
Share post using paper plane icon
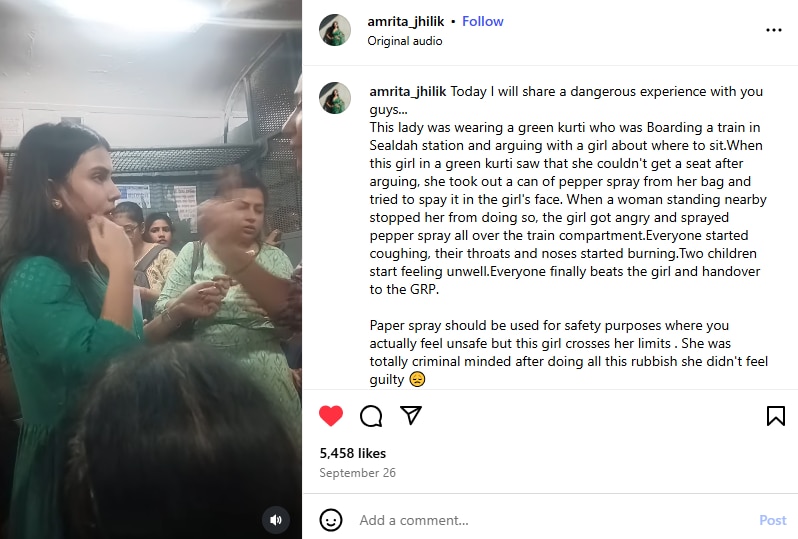tap(411, 415)
